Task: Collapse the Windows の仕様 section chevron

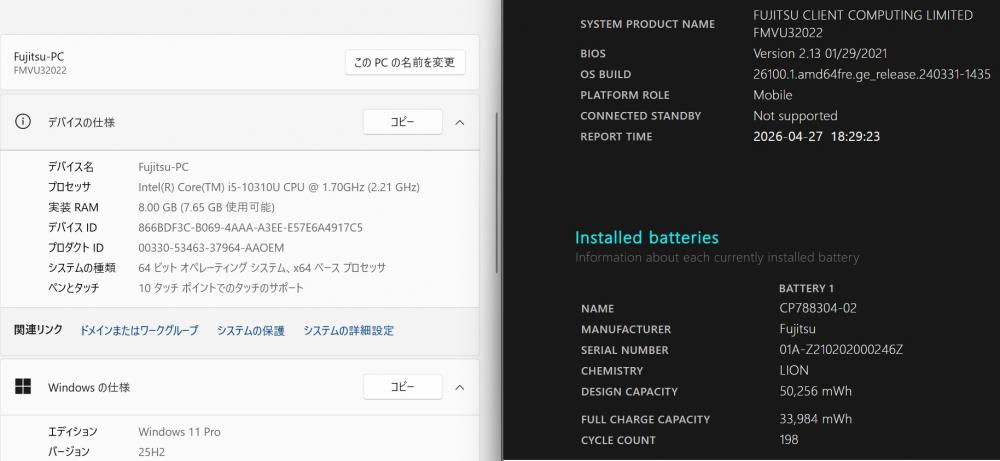Action: click(x=459, y=388)
